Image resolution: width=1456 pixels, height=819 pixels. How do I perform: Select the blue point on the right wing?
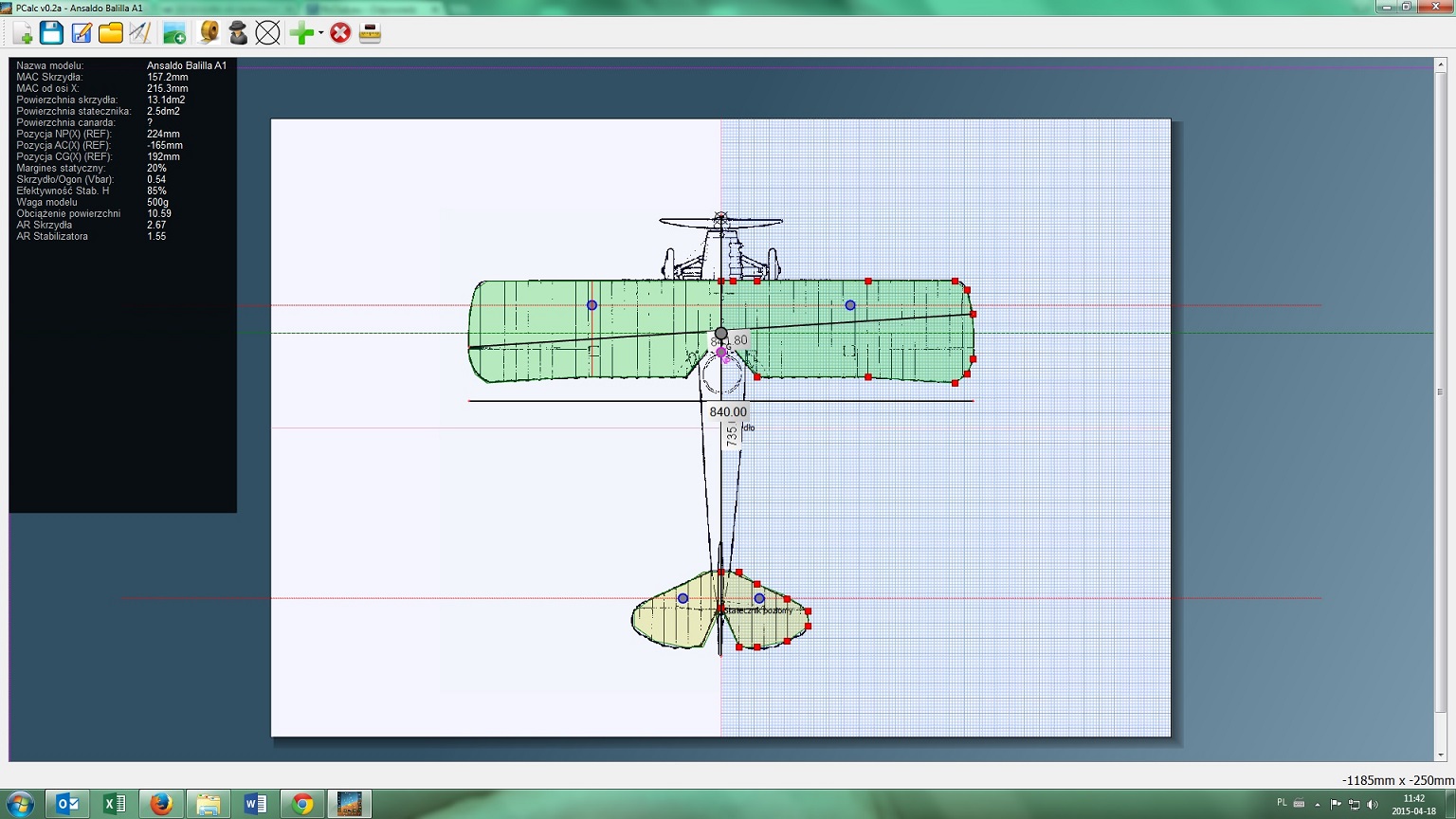click(x=850, y=305)
